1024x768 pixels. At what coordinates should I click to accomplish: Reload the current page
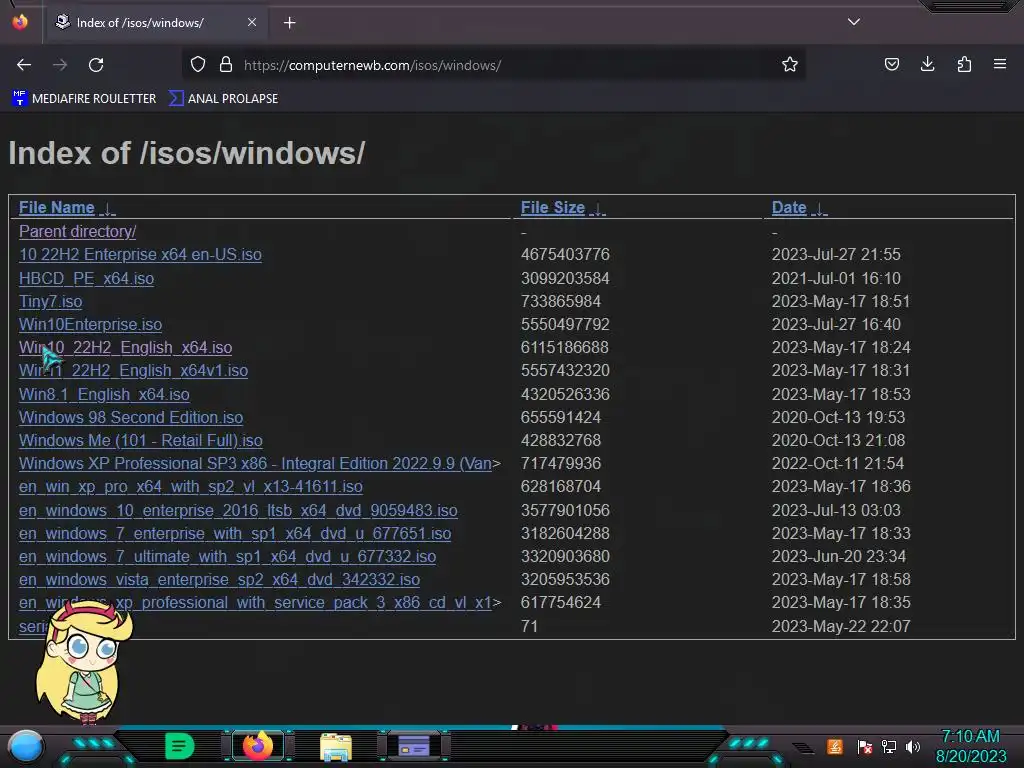pyautogui.click(x=96, y=65)
